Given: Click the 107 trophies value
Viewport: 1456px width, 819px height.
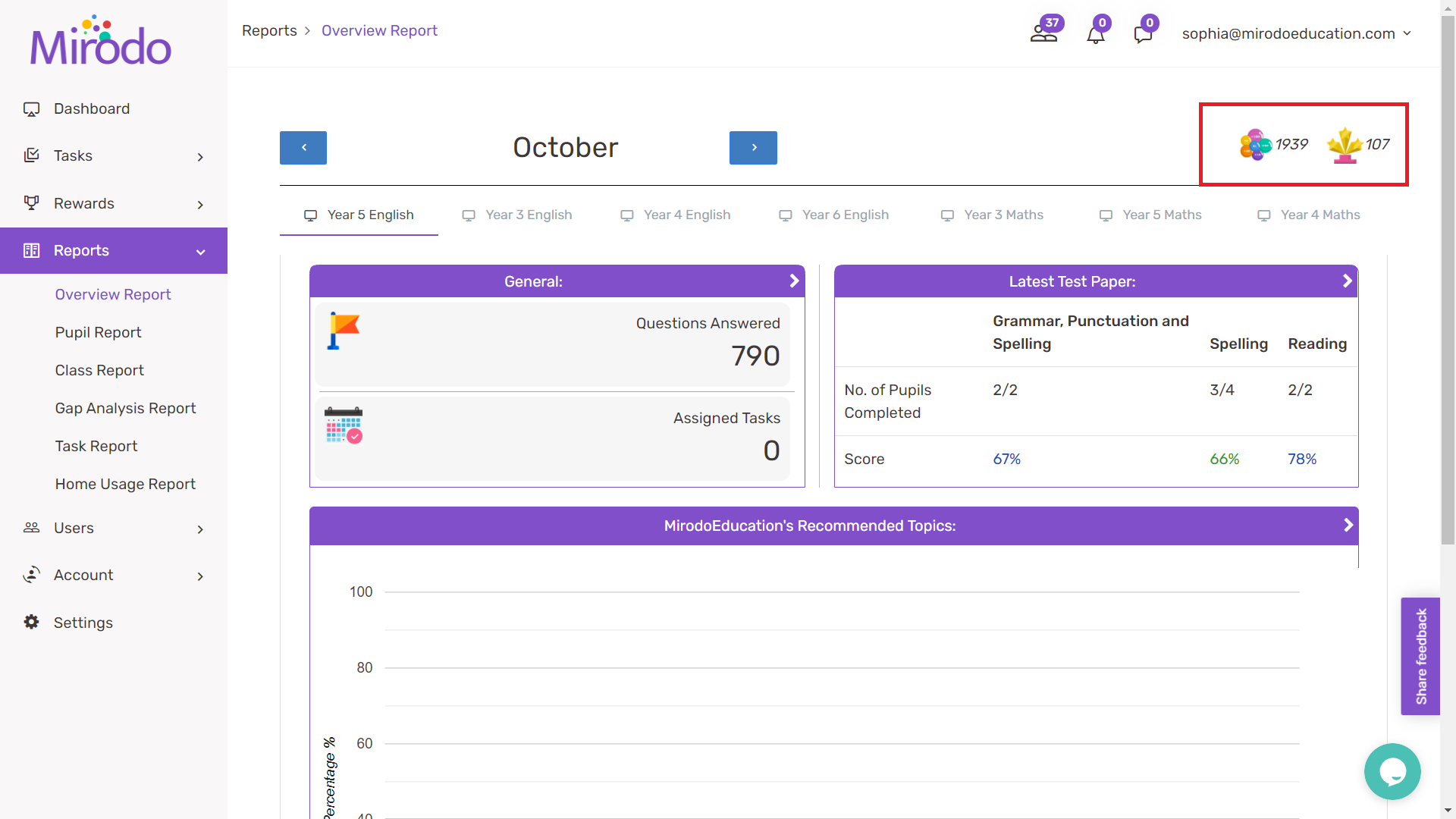Looking at the screenshot, I should pos(1377,144).
